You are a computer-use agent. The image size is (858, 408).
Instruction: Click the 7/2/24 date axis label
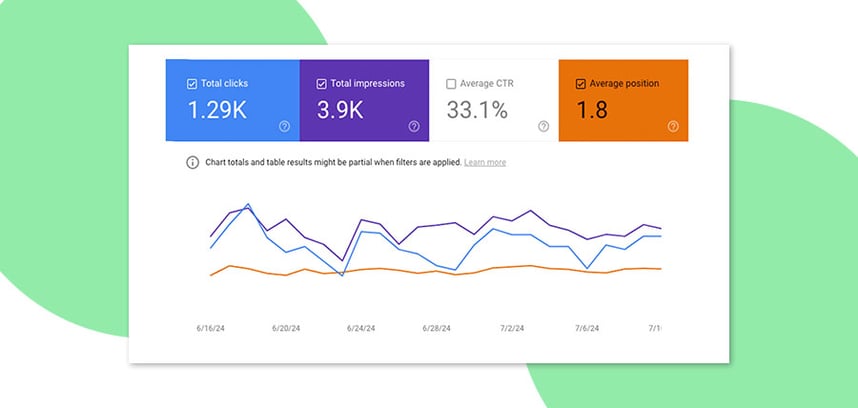512,329
